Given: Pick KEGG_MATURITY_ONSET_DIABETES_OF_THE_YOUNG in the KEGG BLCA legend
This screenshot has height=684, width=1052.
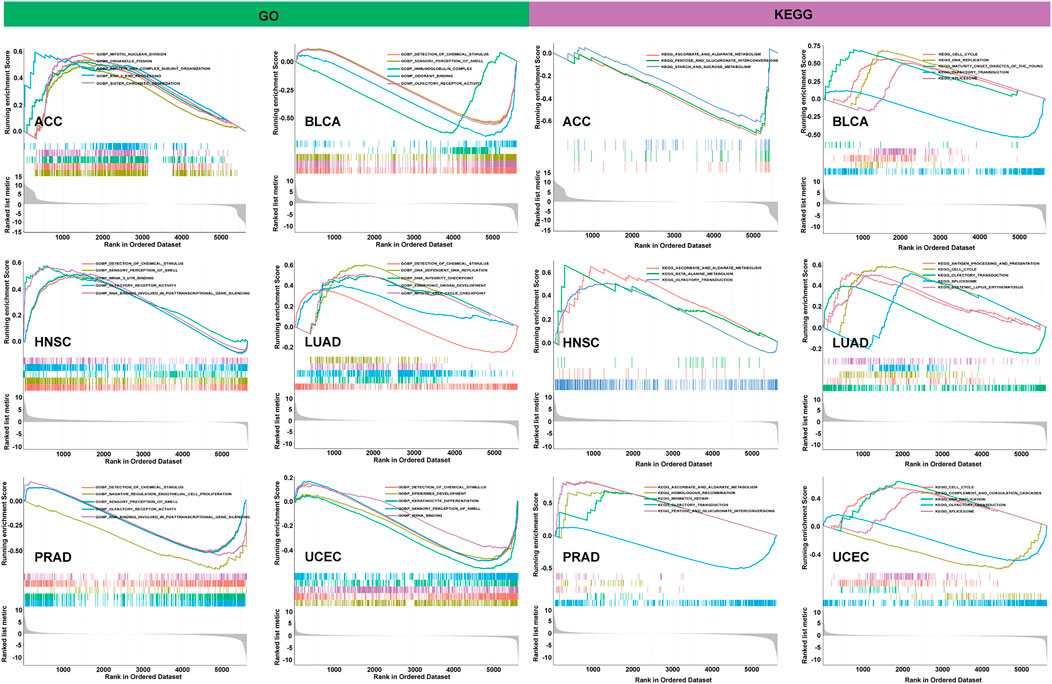Looking at the screenshot, I should 990,66.
